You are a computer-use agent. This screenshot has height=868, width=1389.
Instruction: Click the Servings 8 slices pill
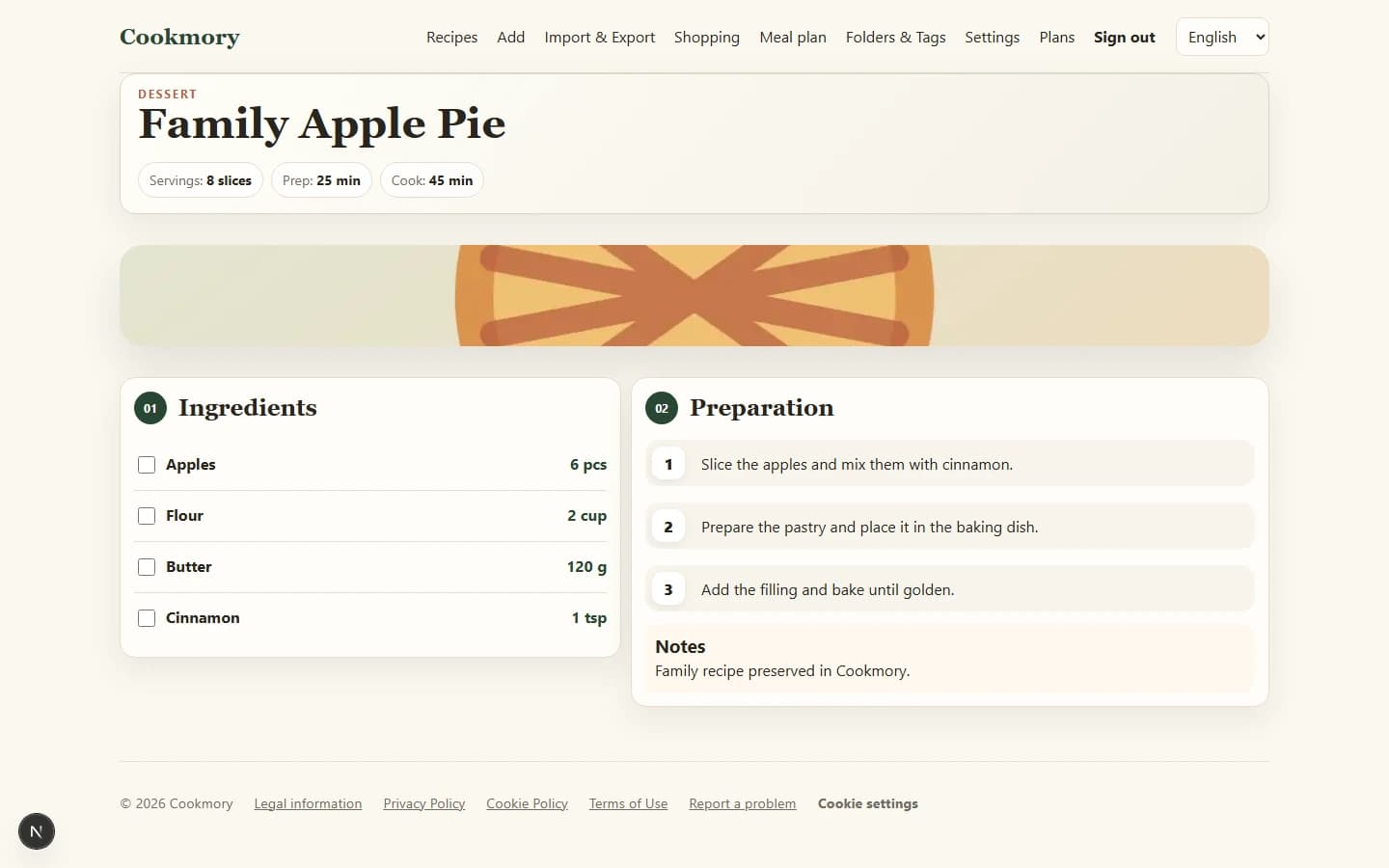201,180
